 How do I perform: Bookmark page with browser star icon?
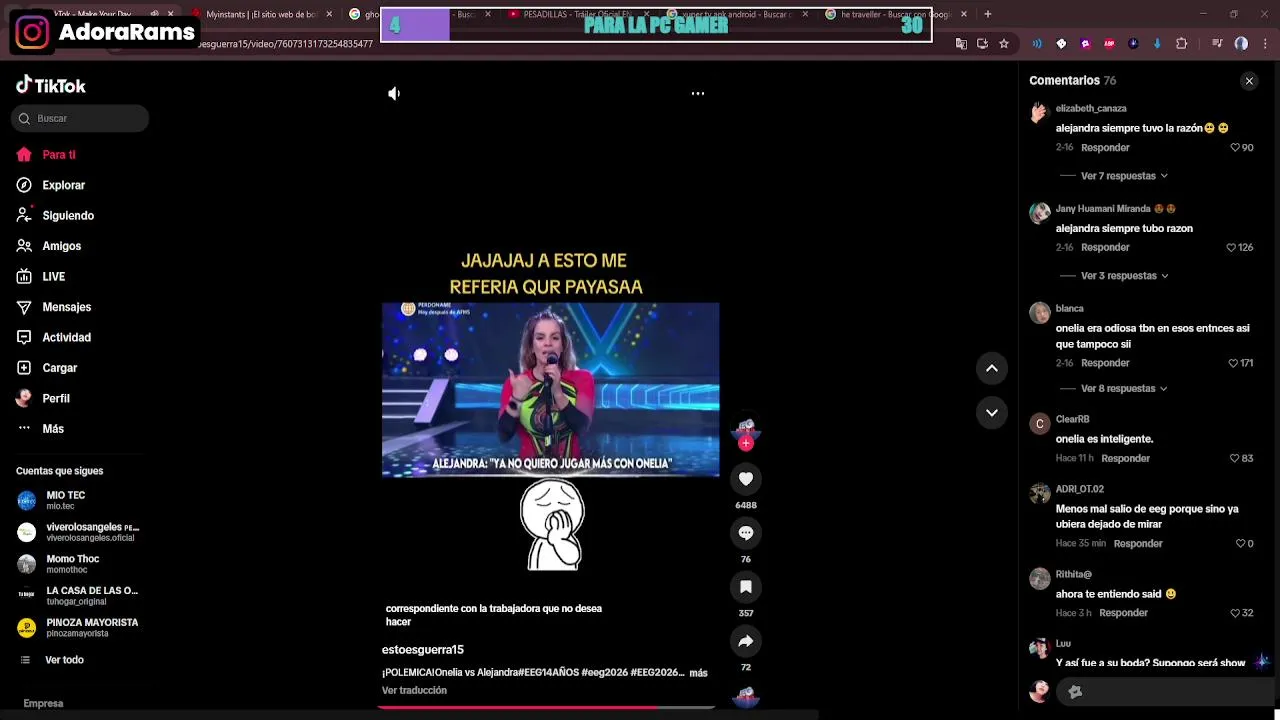[1003, 44]
